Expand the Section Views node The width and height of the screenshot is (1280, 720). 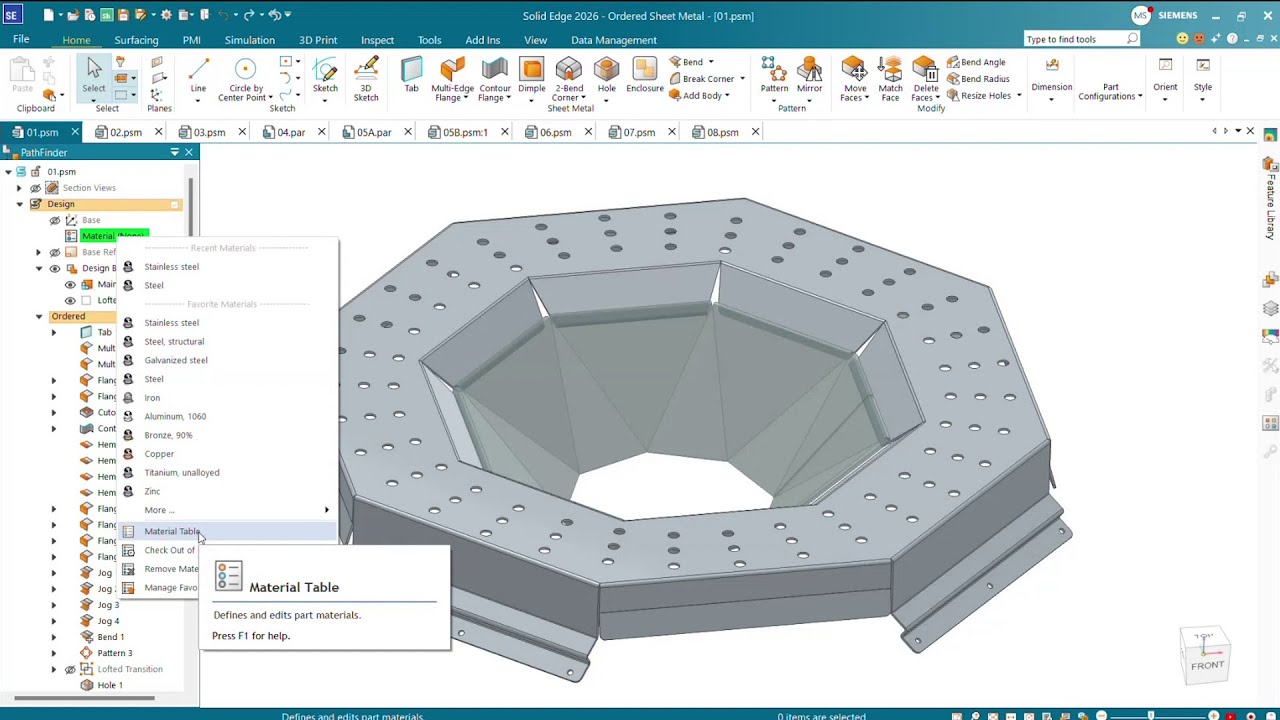coord(19,188)
